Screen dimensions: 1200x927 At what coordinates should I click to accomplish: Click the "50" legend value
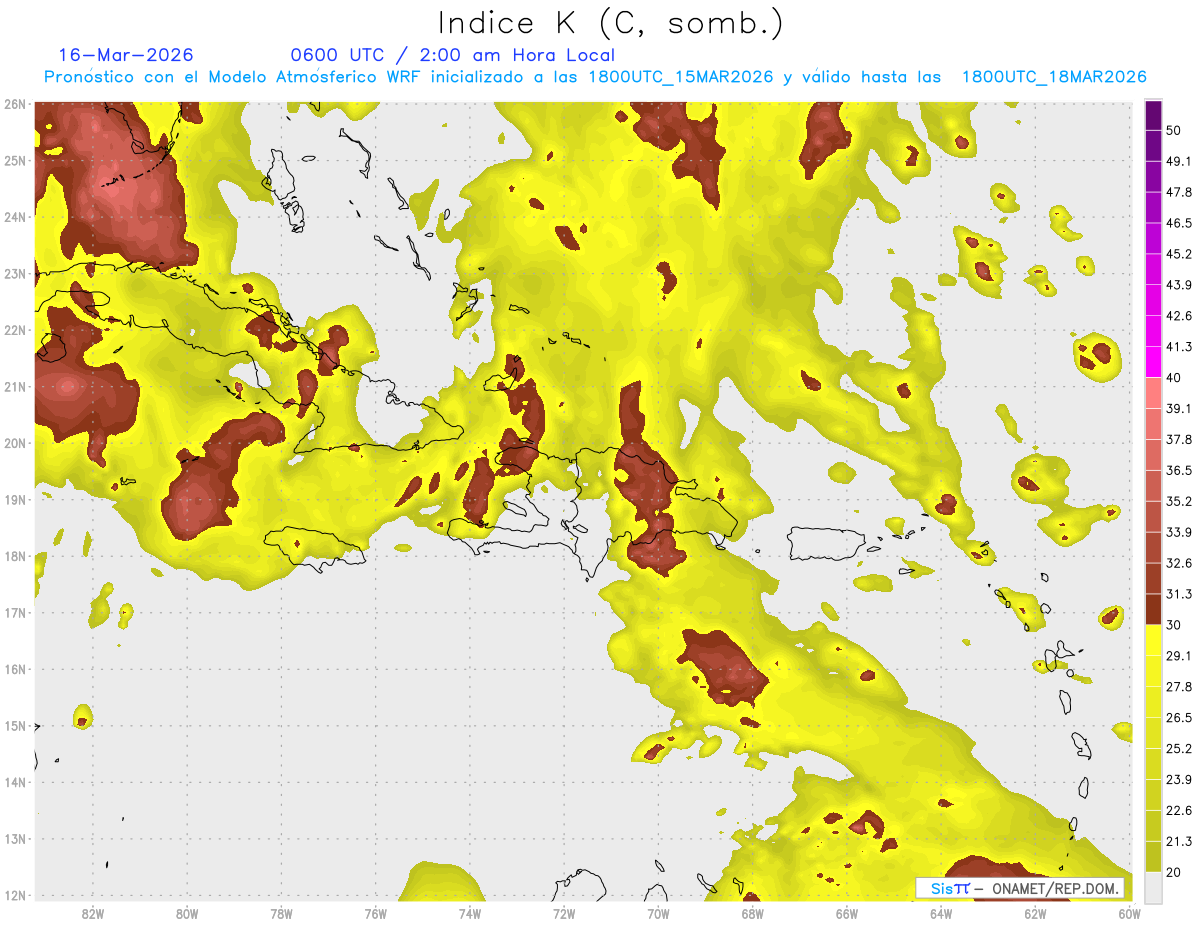pyautogui.click(x=1174, y=131)
